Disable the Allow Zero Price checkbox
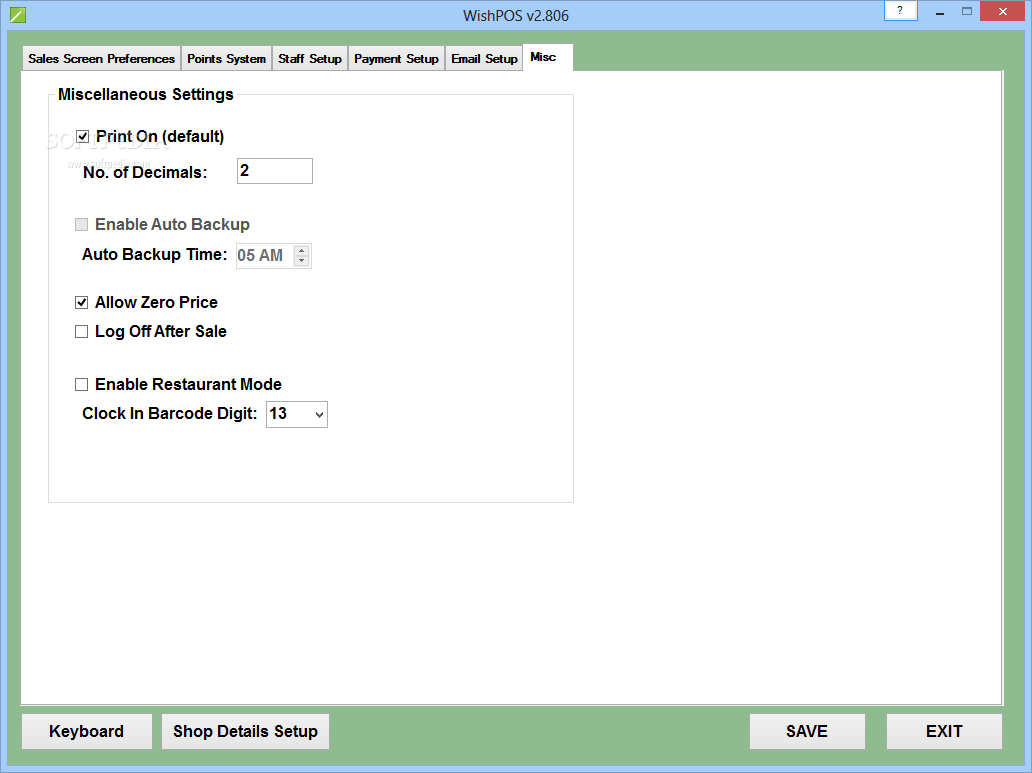The width and height of the screenshot is (1032, 773). 82,302
